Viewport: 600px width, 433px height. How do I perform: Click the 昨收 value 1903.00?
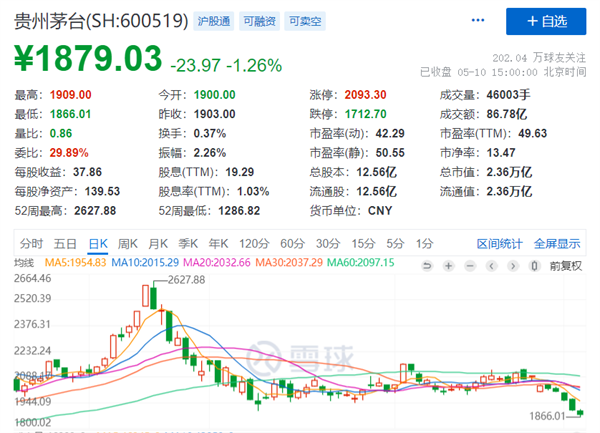pos(214,114)
